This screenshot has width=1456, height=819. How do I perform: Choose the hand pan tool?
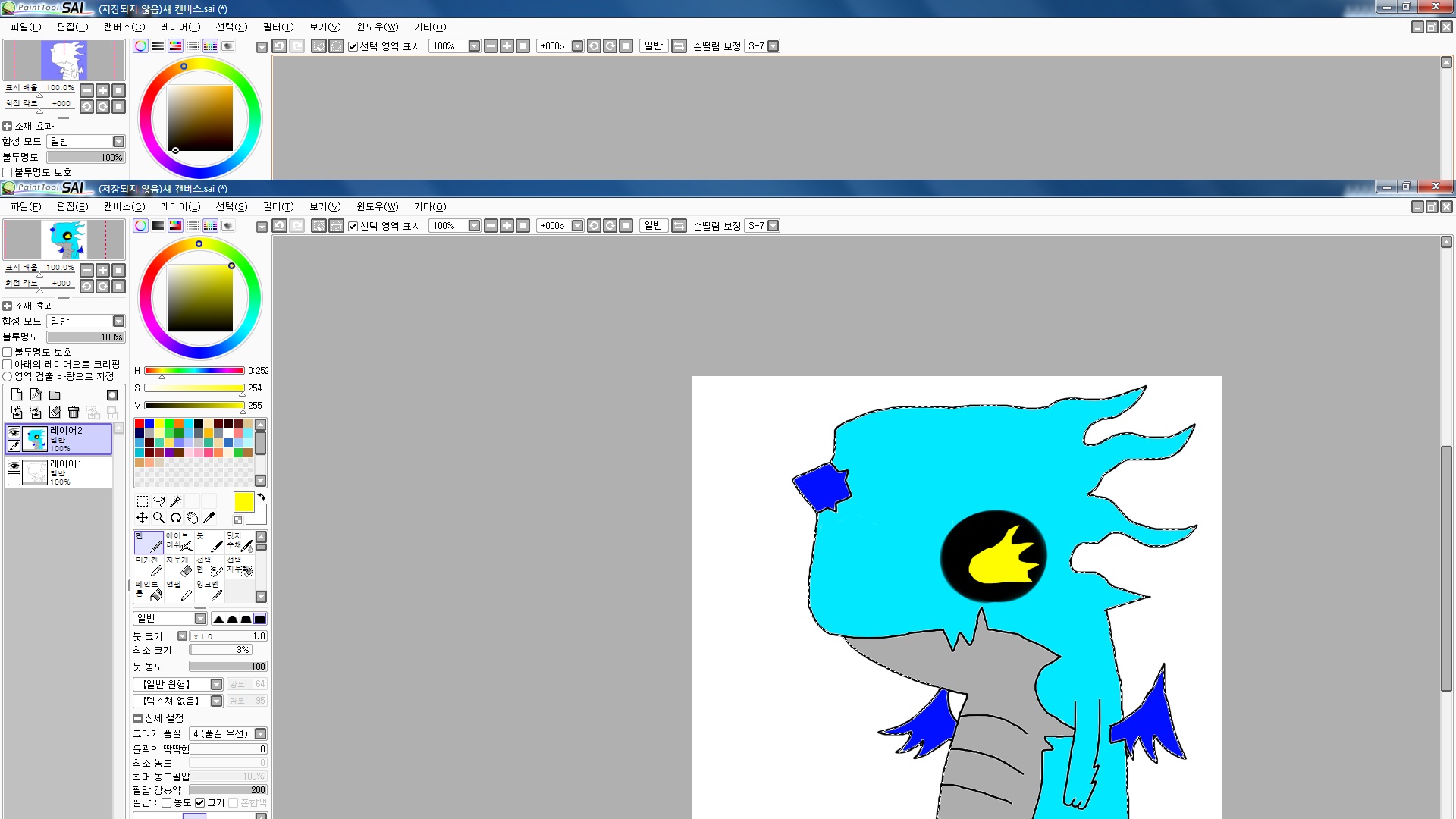coord(193,518)
